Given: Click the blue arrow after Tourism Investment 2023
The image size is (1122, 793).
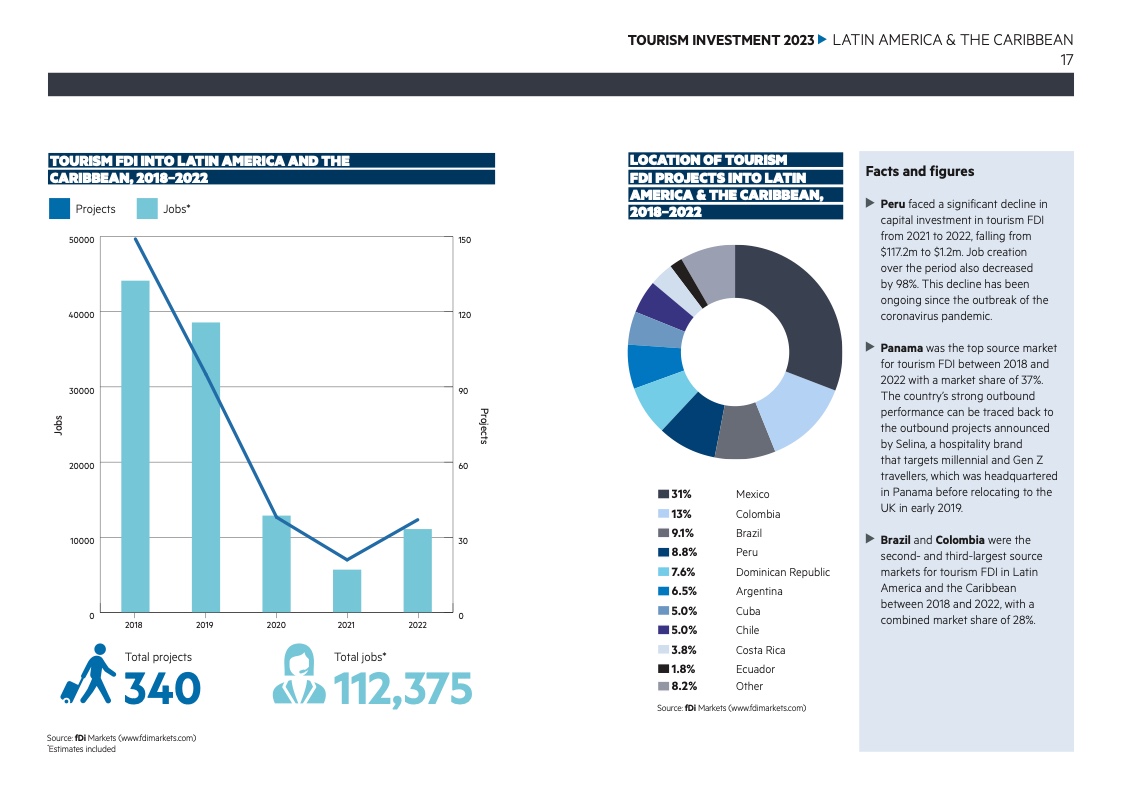Looking at the screenshot, I should tap(822, 40).
